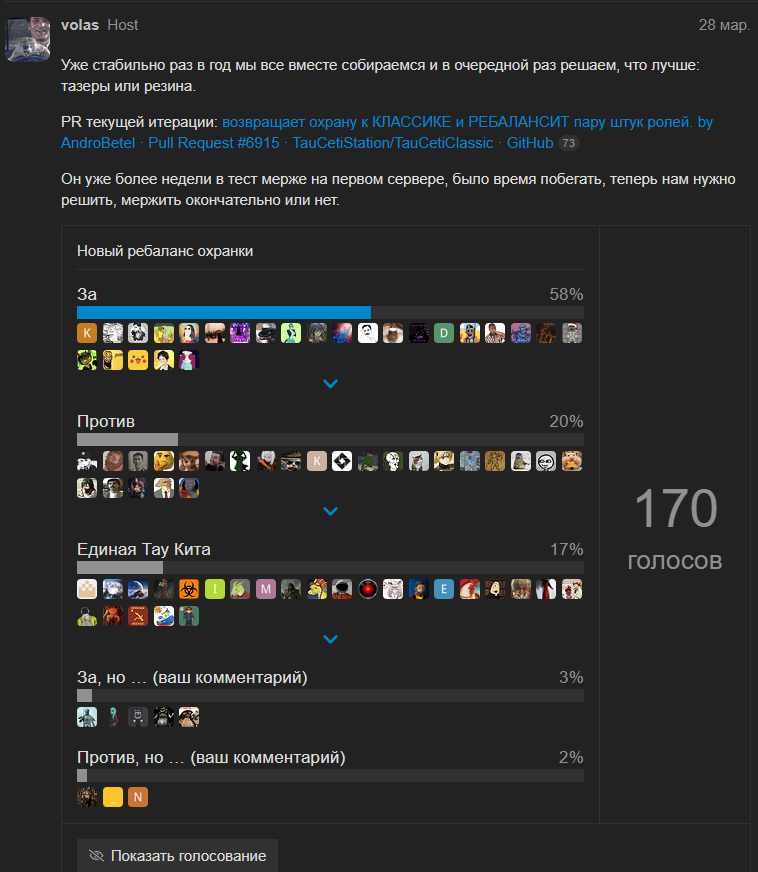The image size is (758, 872).
Task: Click orange N avatar under Против, но
Action: pos(138,797)
